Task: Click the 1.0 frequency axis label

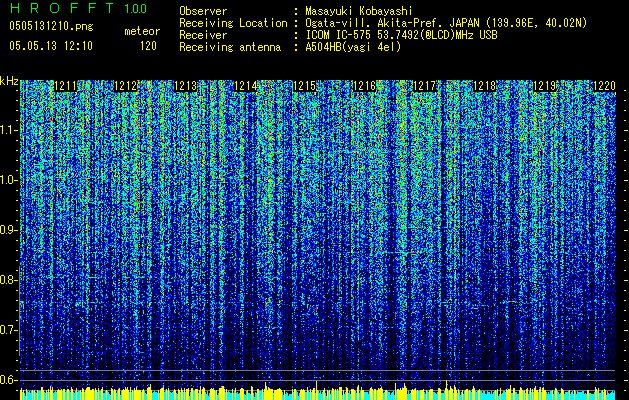Action: coord(8,180)
